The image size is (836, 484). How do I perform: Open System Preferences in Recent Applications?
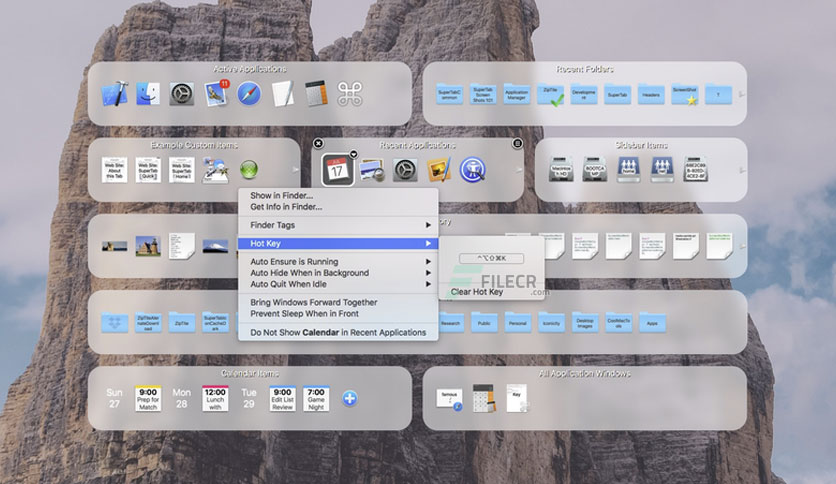(405, 170)
